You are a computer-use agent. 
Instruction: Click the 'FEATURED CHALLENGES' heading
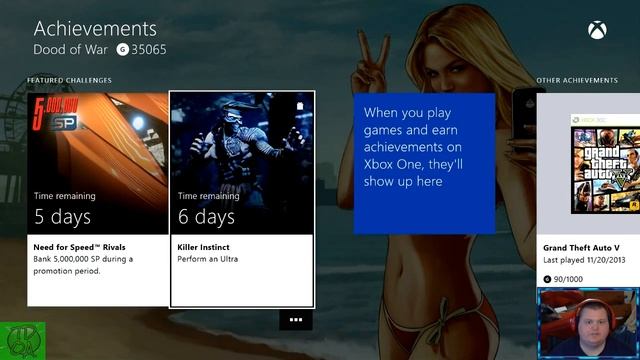[x=69, y=80]
